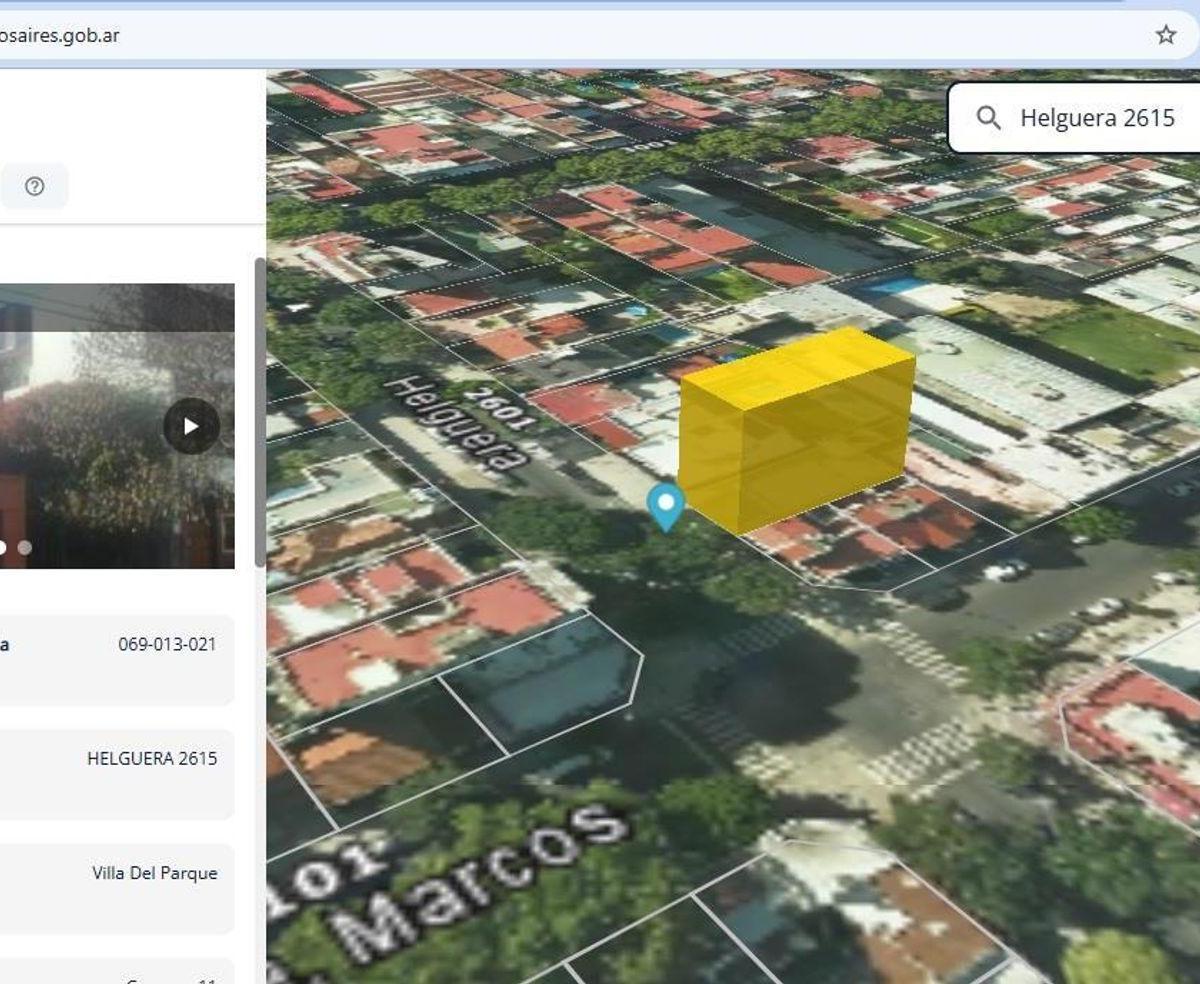Screen dimensions: 1200x984
Task: Open the help question mark button
Action: click(35, 186)
